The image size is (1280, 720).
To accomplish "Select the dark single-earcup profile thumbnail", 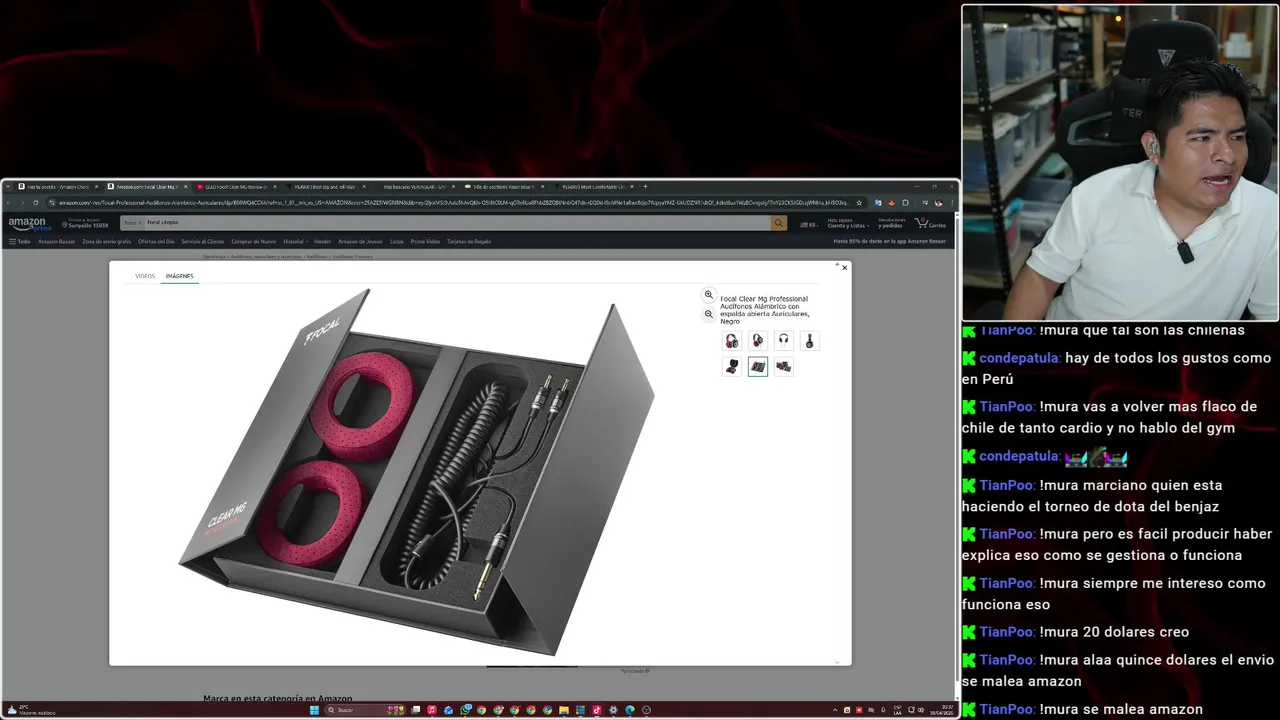I will (x=810, y=341).
